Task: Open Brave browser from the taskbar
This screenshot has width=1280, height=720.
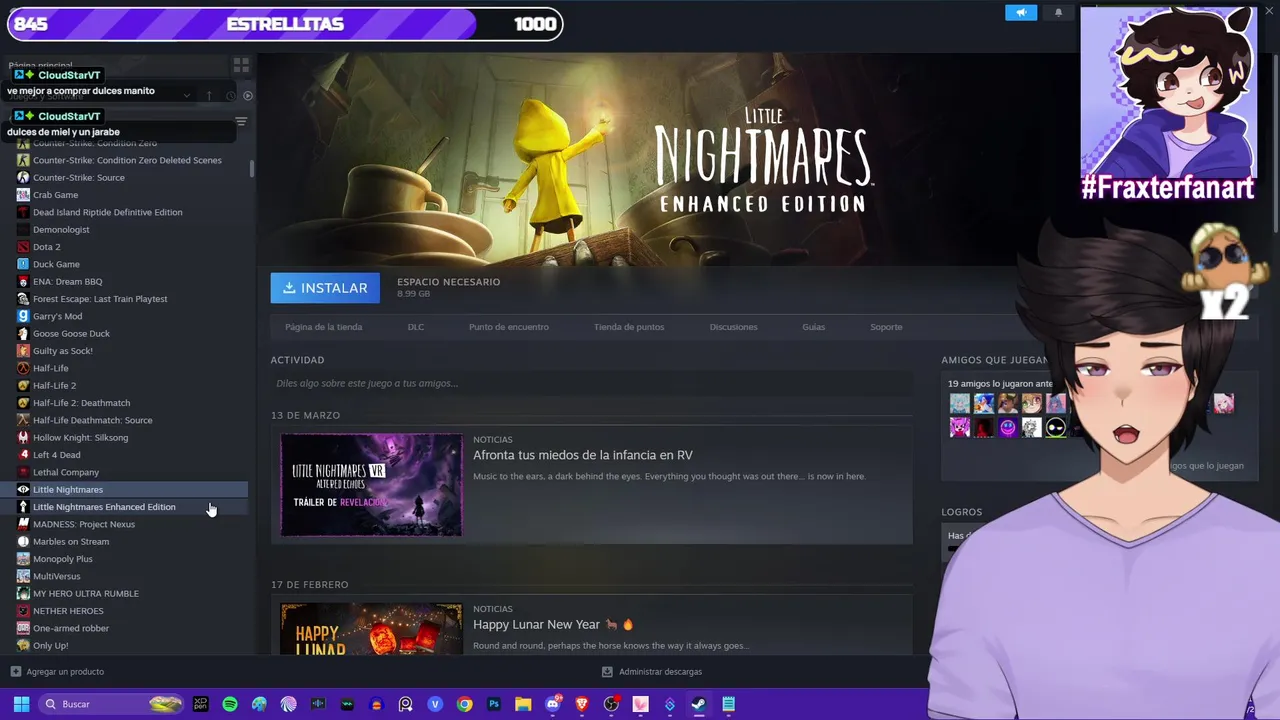Action: coord(582,704)
